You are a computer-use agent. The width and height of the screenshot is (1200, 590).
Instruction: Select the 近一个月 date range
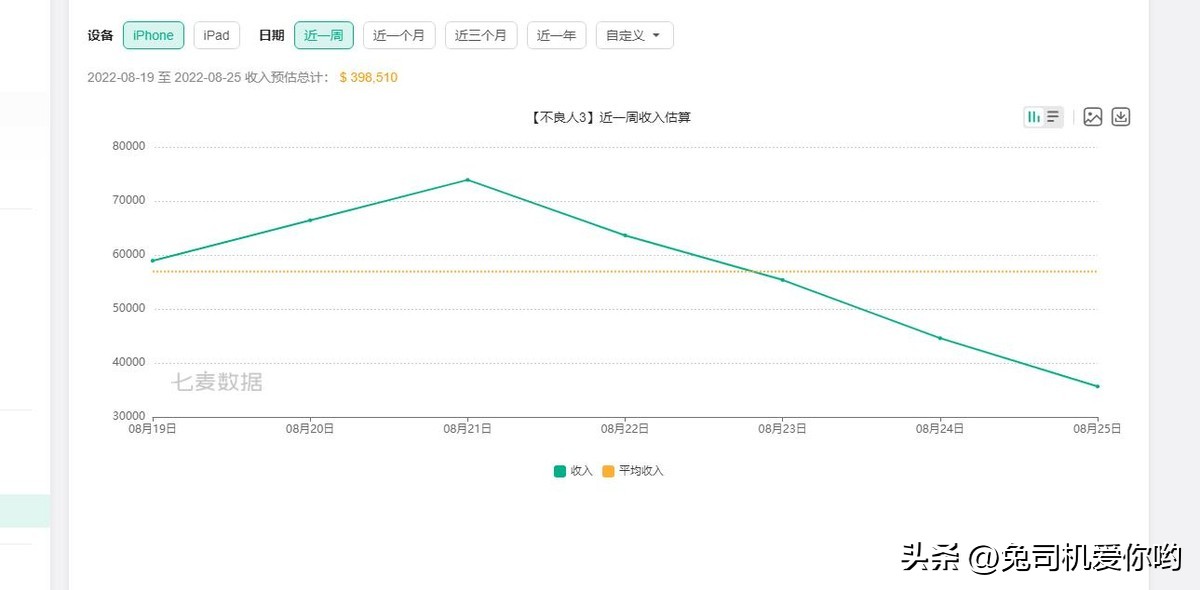tap(399, 35)
